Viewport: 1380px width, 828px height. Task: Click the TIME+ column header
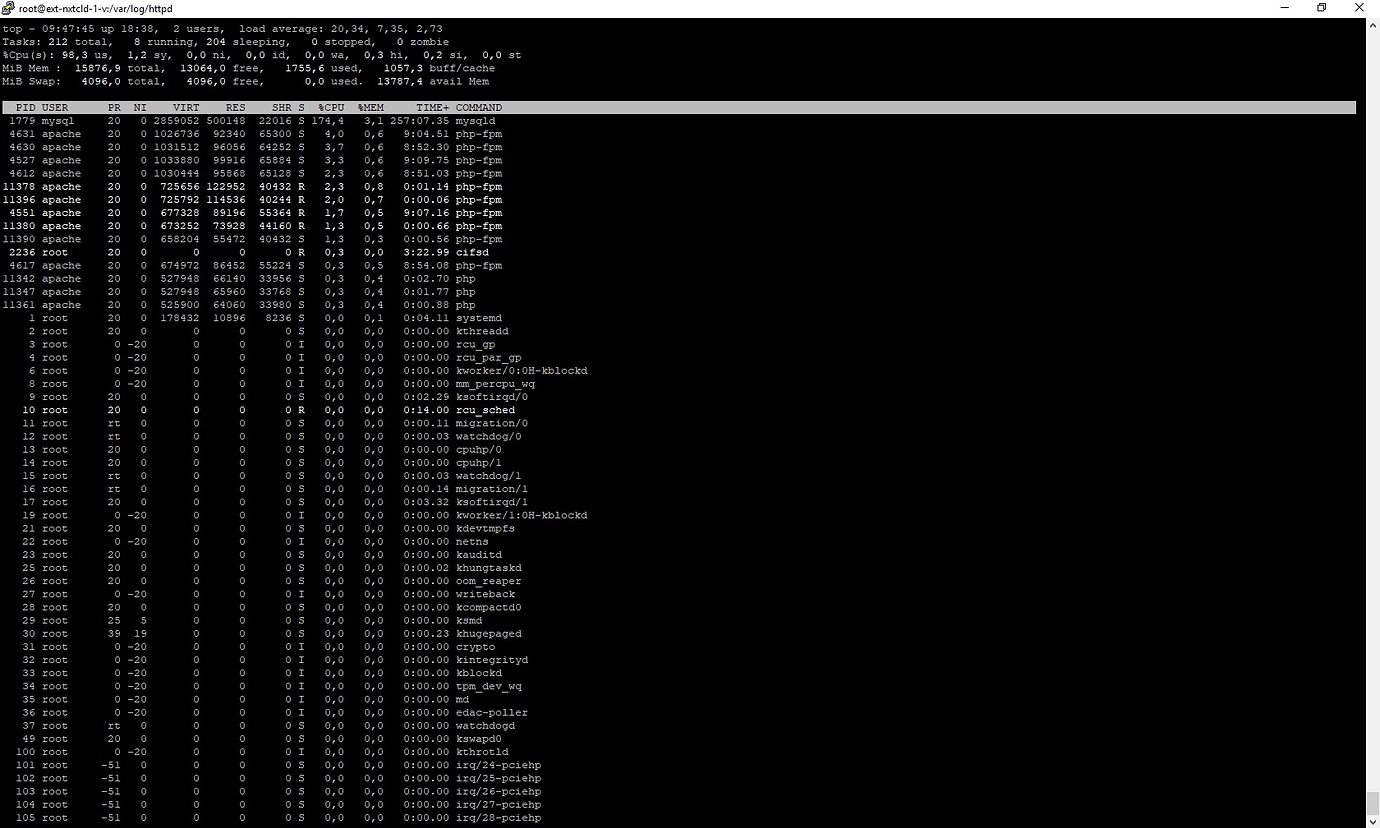[433, 107]
